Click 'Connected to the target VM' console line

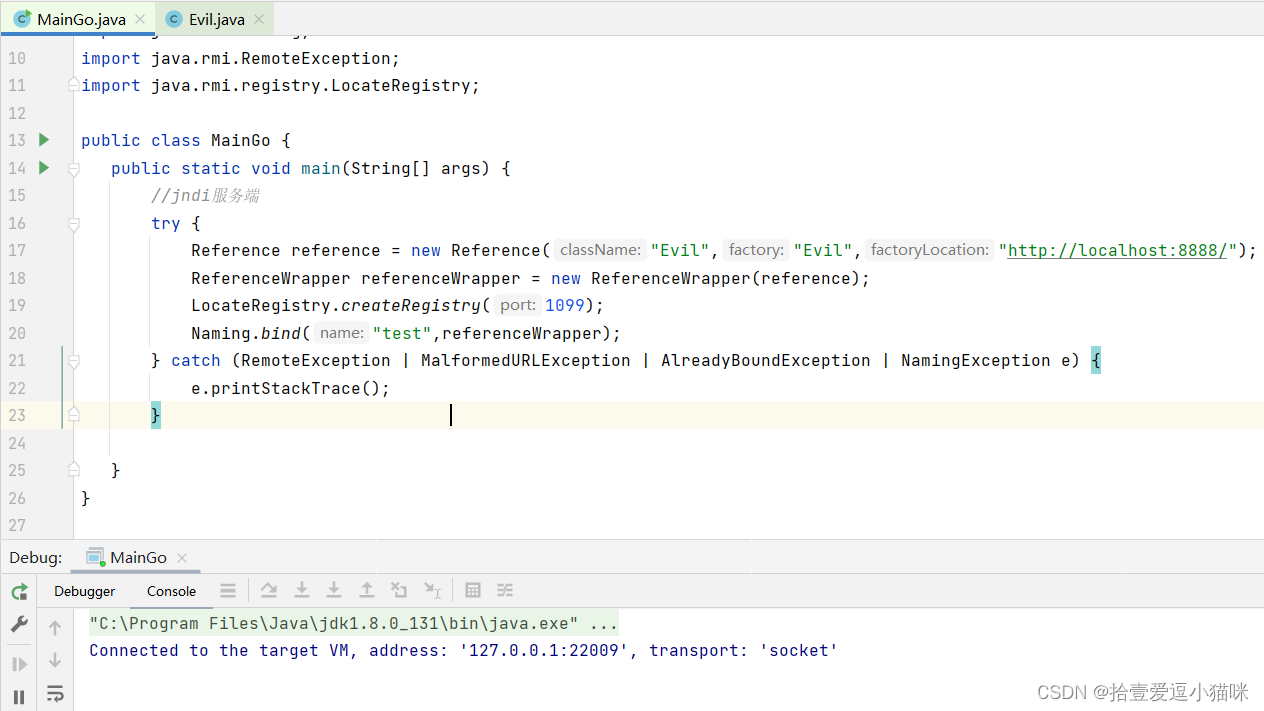[x=463, y=651]
